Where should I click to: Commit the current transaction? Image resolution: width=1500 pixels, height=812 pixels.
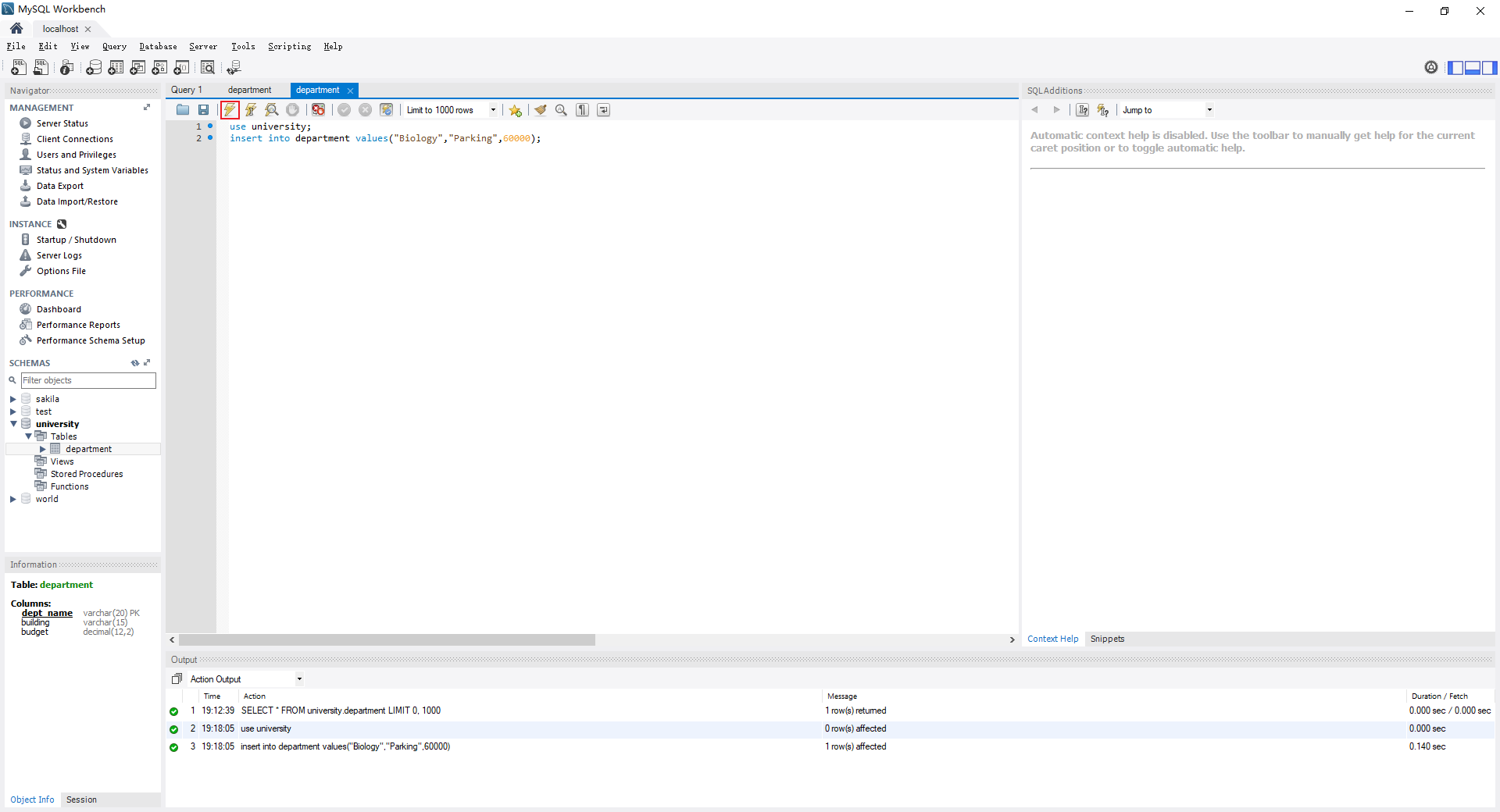[344, 110]
